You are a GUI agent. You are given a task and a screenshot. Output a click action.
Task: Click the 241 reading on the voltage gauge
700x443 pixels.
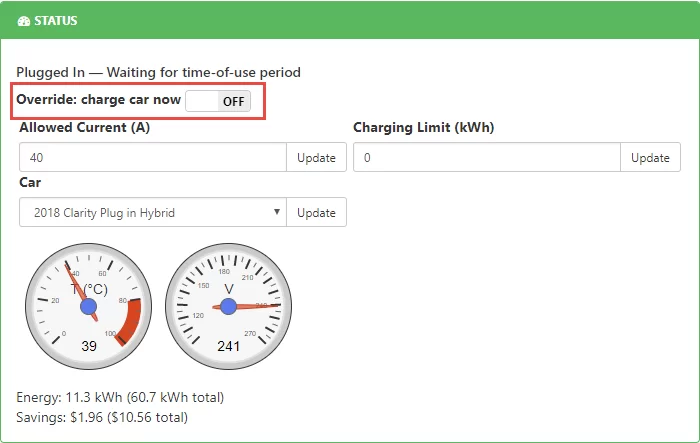(x=228, y=346)
